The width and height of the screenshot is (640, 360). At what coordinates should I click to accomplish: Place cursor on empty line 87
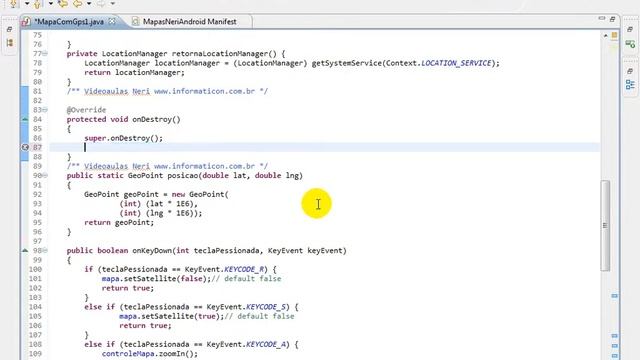324,147
